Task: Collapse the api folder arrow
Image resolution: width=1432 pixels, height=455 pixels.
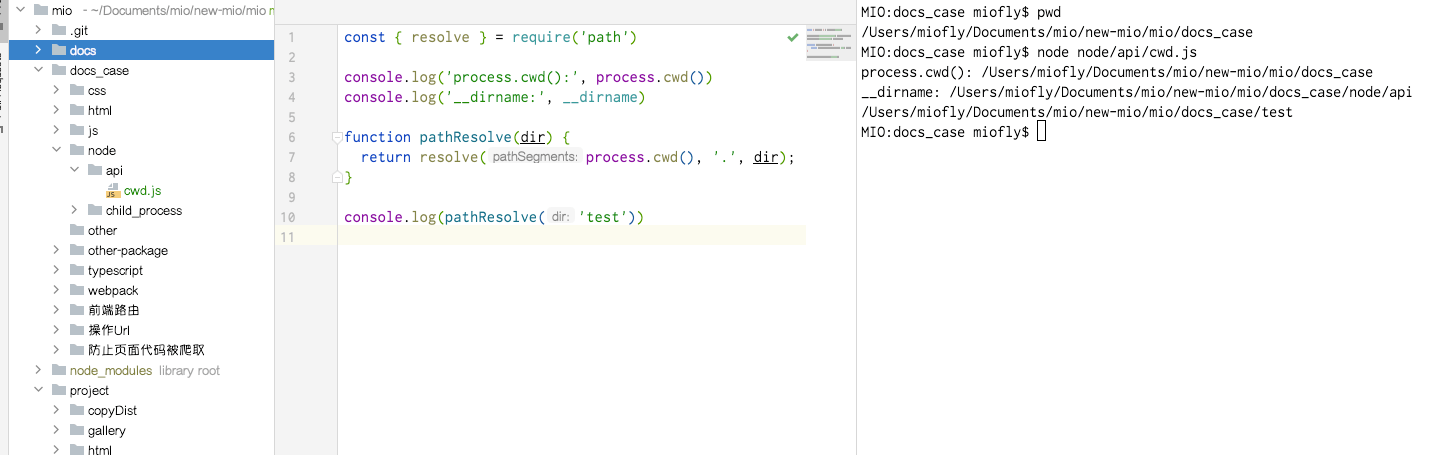Action: pos(74,170)
